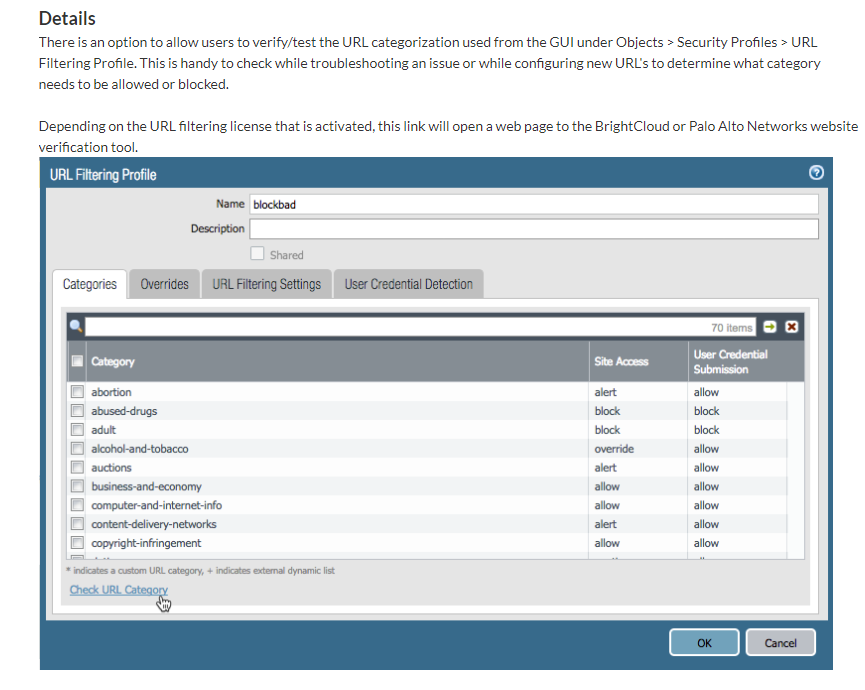Open the URL Filtering Settings tab
865x690 pixels.
pyautogui.click(x=266, y=284)
